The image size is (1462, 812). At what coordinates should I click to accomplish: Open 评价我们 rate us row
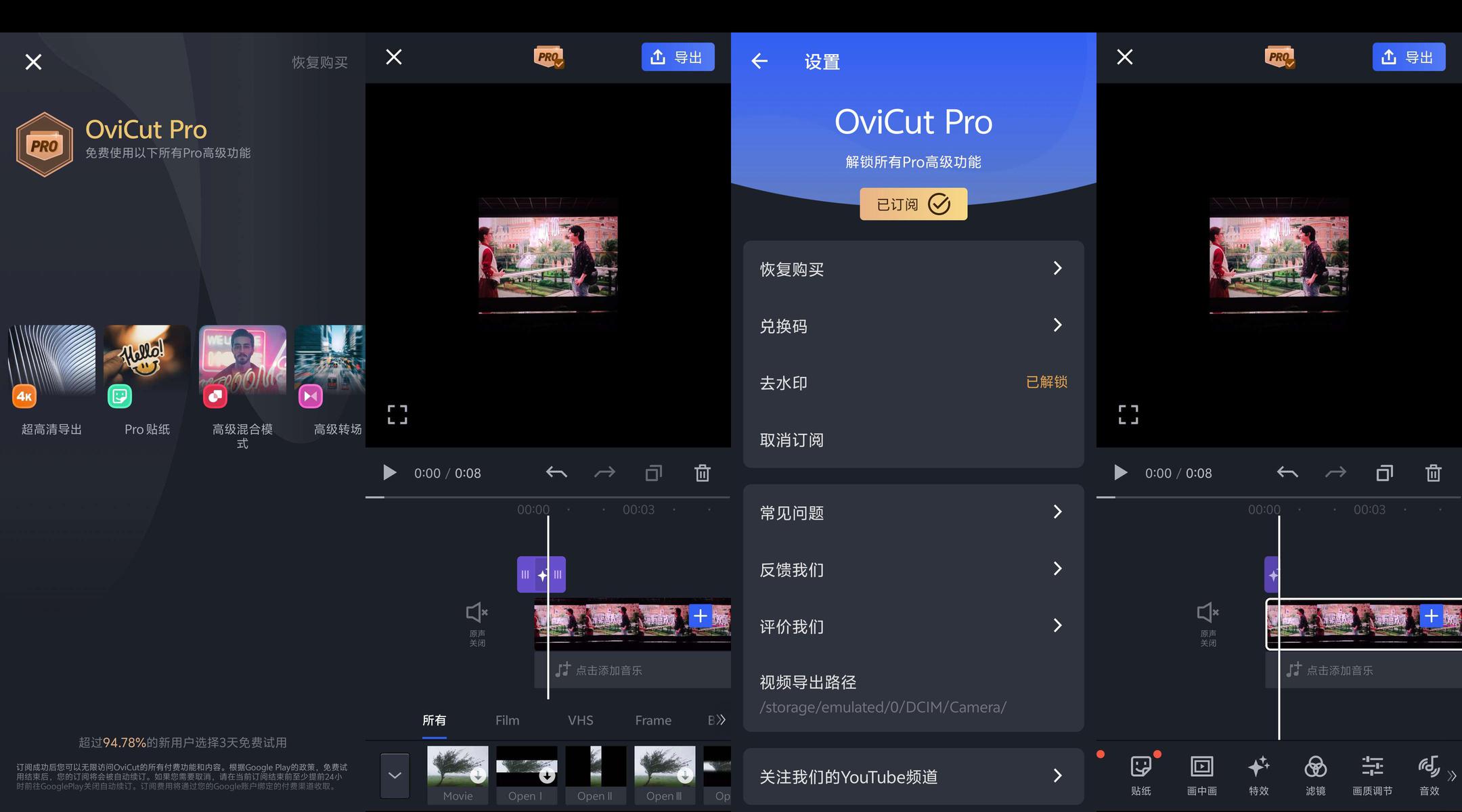coord(913,627)
